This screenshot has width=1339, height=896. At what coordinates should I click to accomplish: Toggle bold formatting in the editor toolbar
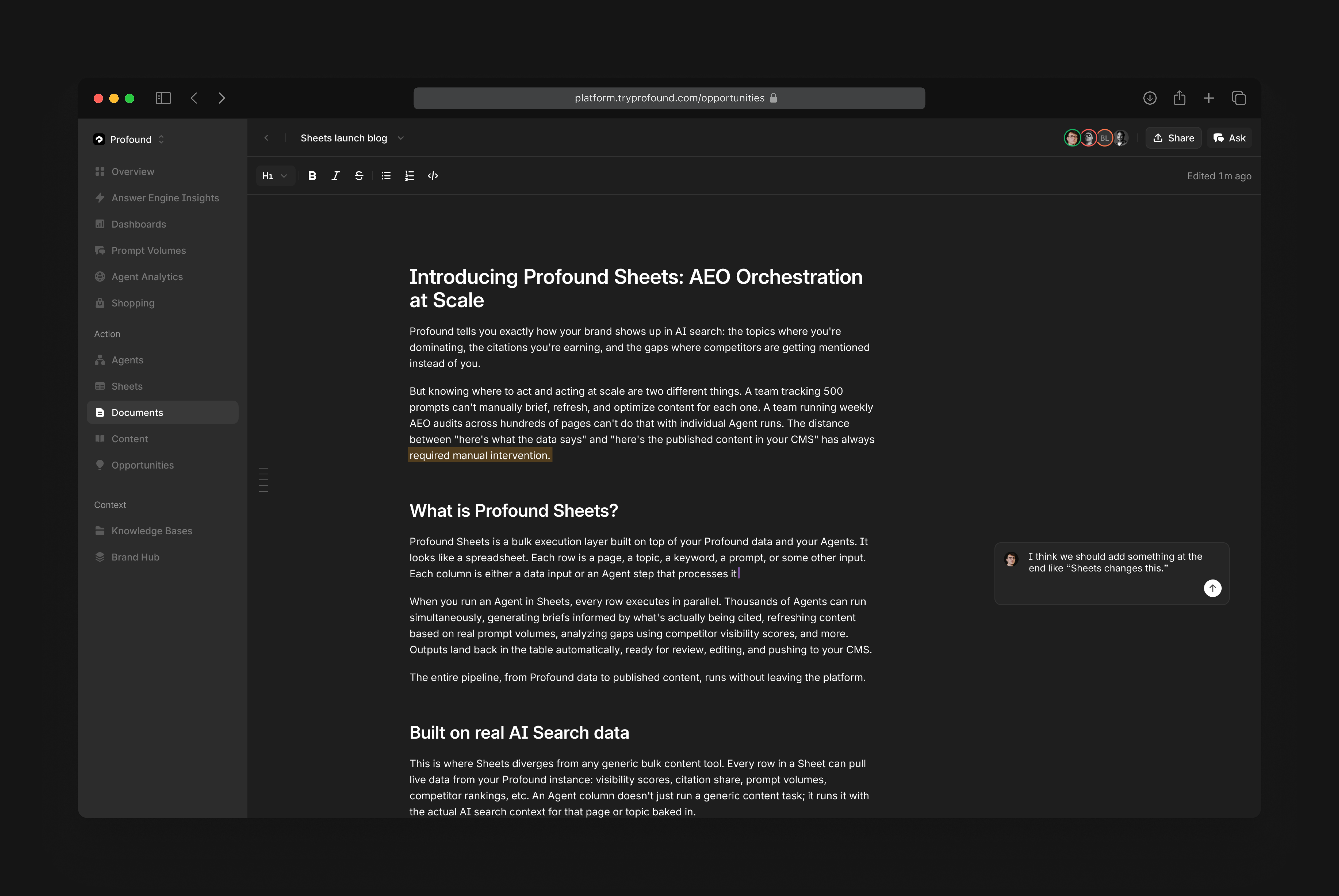tap(312, 176)
